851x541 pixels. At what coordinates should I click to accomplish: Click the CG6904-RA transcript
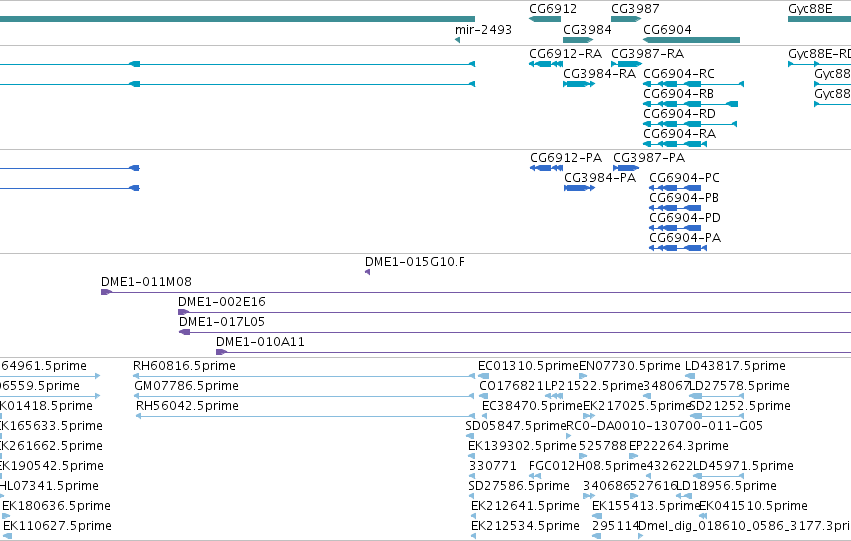675,144
